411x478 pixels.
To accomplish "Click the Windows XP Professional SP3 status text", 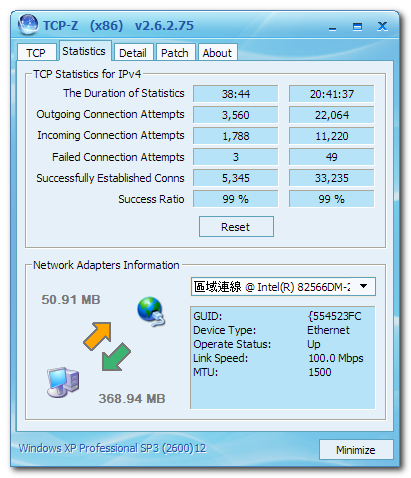I will pos(112,448).
